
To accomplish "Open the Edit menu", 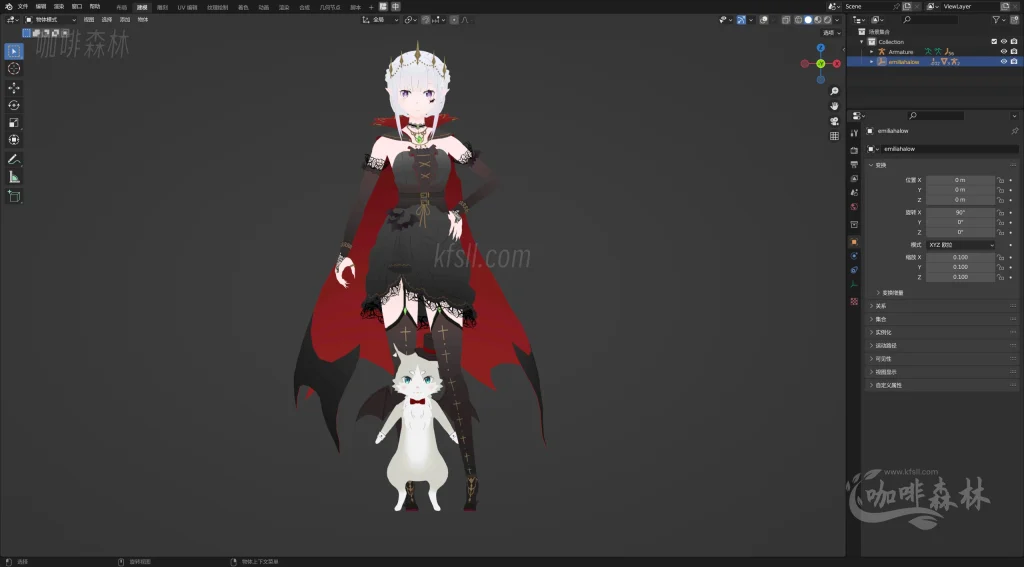I will (41, 7).
